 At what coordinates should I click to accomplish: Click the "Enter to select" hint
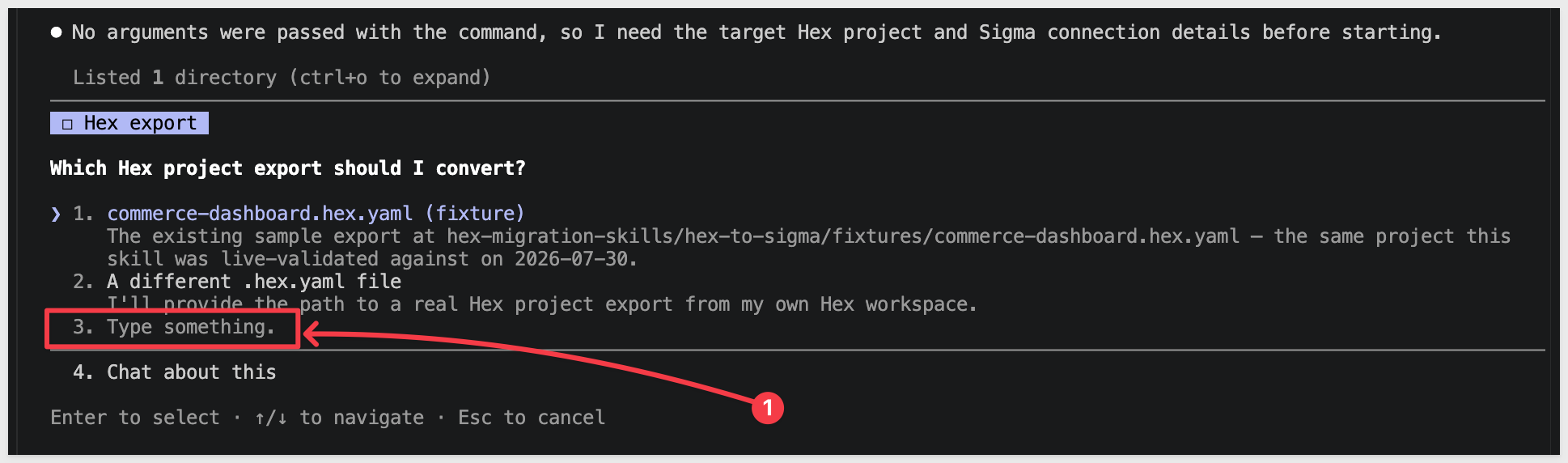pyautogui.click(x=135, y=418)
